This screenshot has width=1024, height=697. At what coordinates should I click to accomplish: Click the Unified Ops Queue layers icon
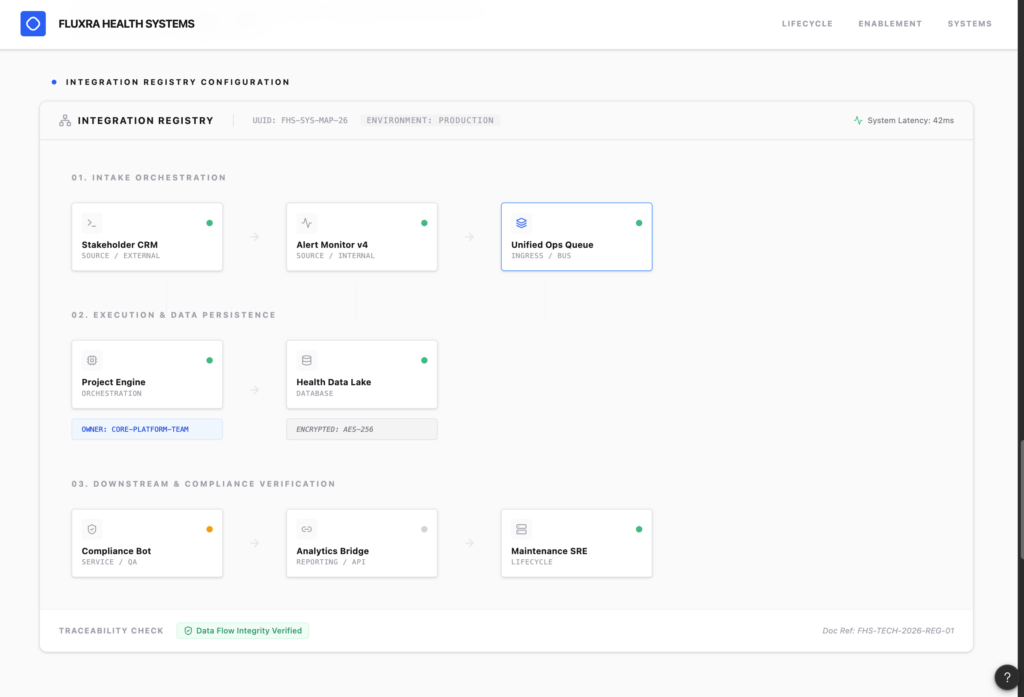point(521,223)
